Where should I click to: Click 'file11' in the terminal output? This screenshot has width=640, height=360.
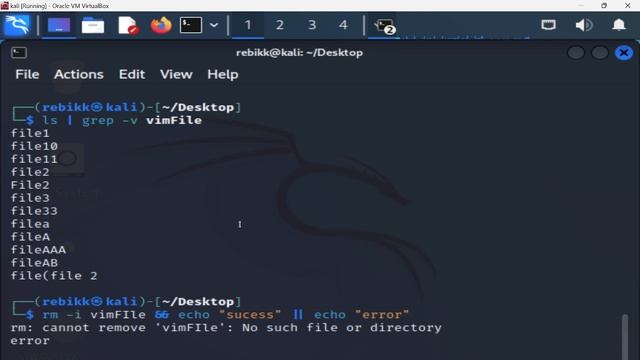[x=34, y=159]
